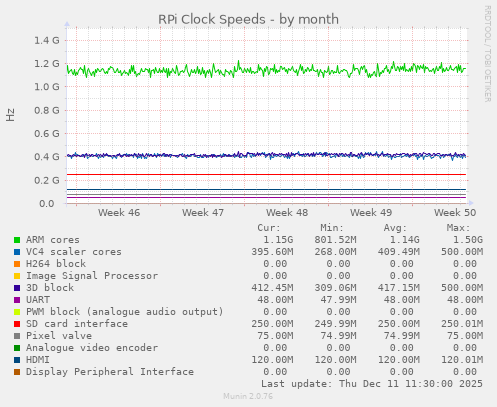The image size is (497, 407).
Task: Click the 'Munin 2.0.76' footer text
Action: tap(248, 396)
